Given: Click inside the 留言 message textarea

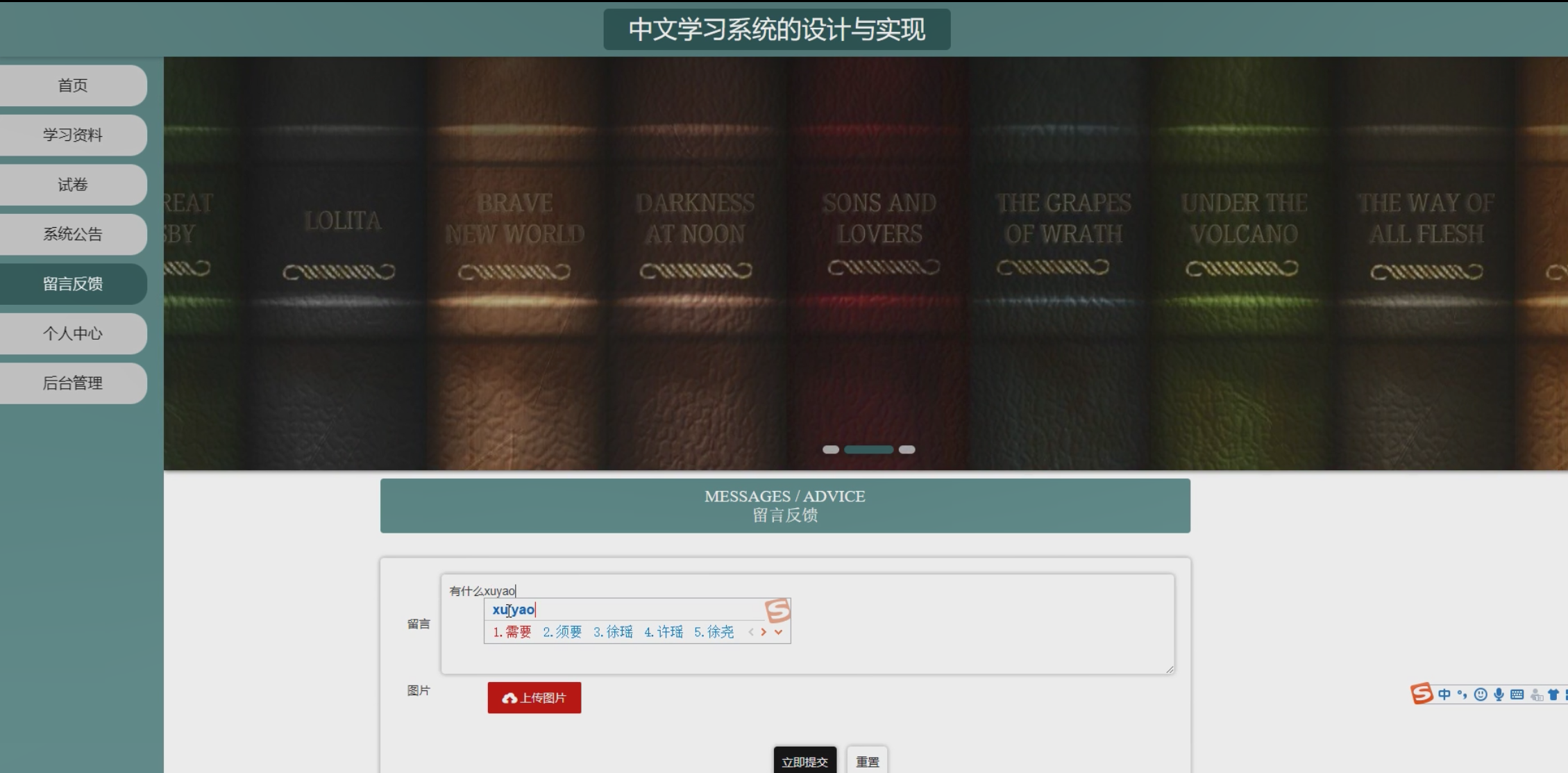Looking at the screenshot, I should [x=972, y=653].
